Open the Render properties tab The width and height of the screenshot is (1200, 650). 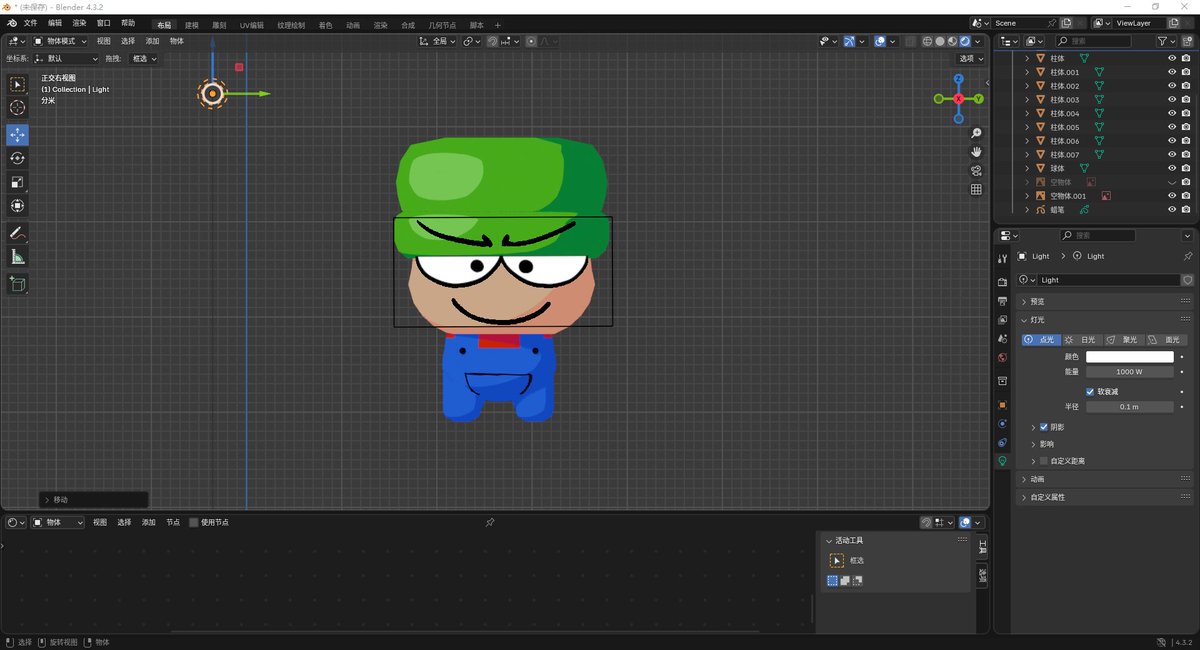tap(1002, 282)
